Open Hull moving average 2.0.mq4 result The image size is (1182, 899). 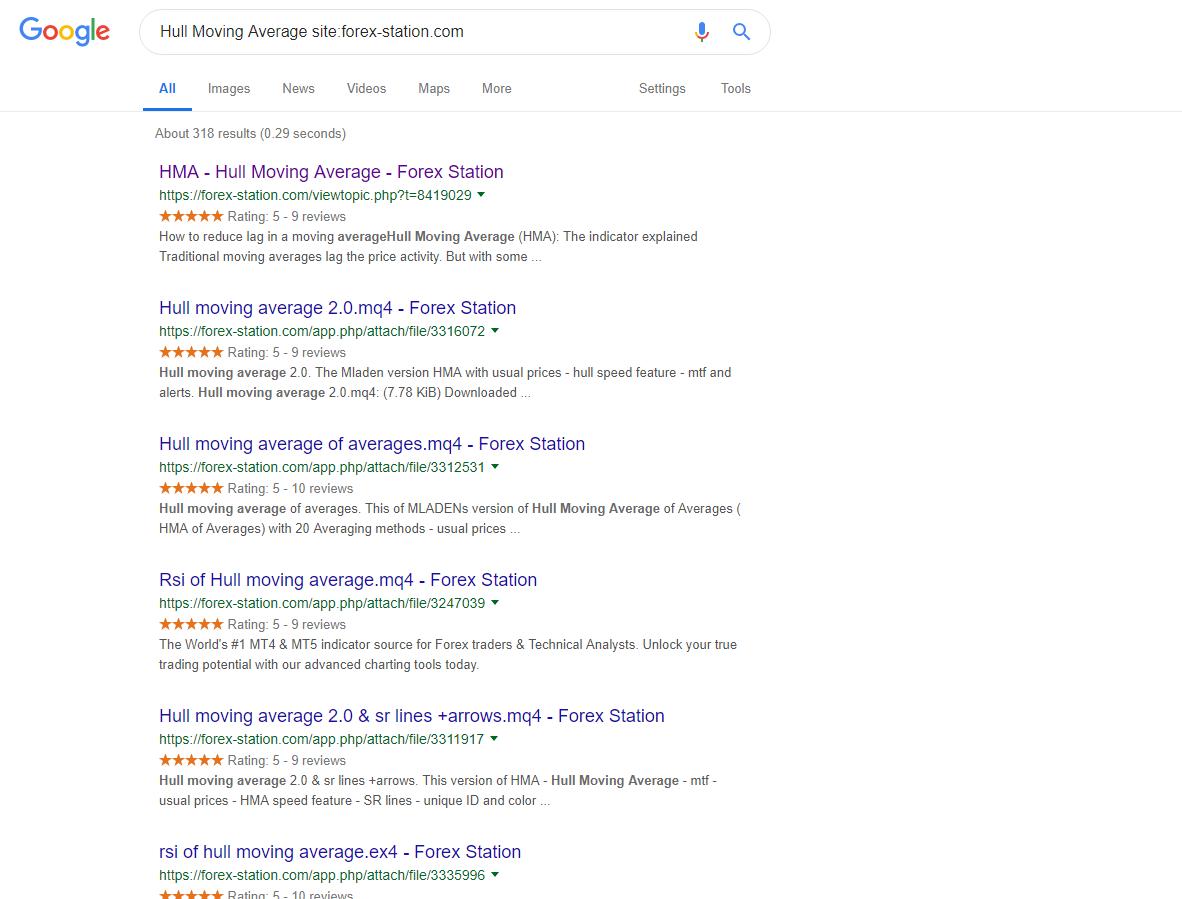(338, 307)
